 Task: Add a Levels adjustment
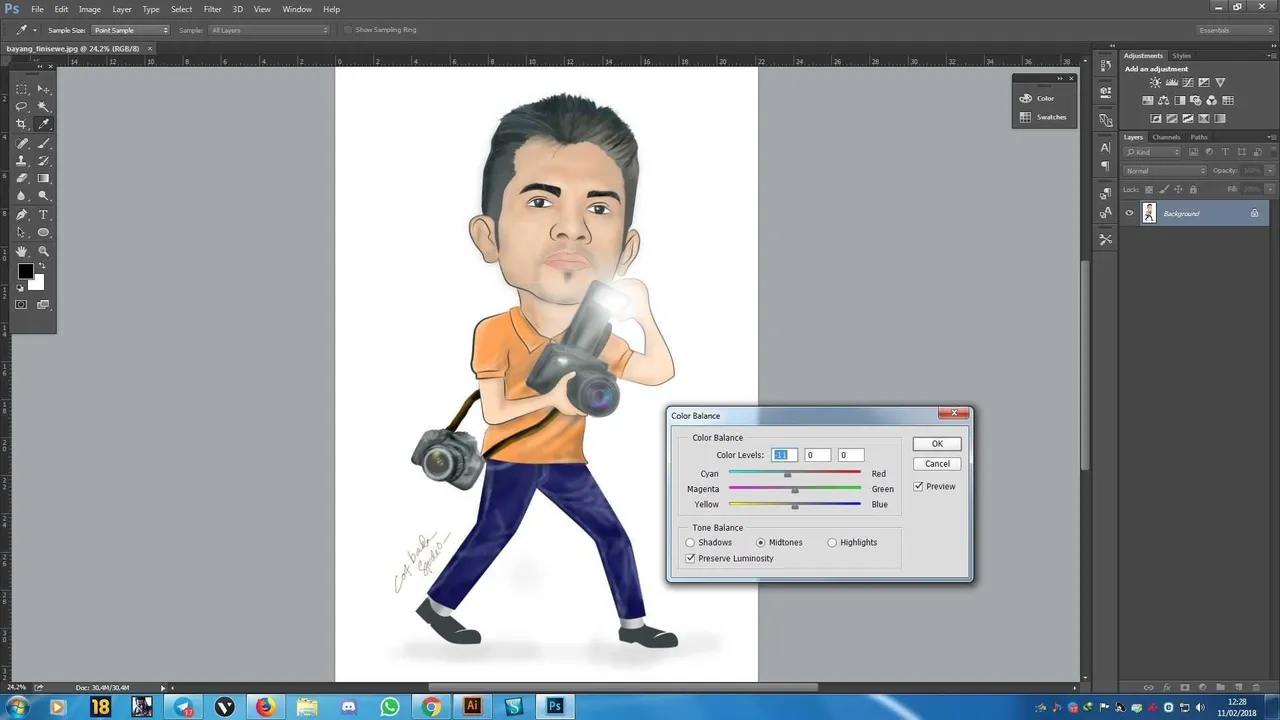point(1172,83)
